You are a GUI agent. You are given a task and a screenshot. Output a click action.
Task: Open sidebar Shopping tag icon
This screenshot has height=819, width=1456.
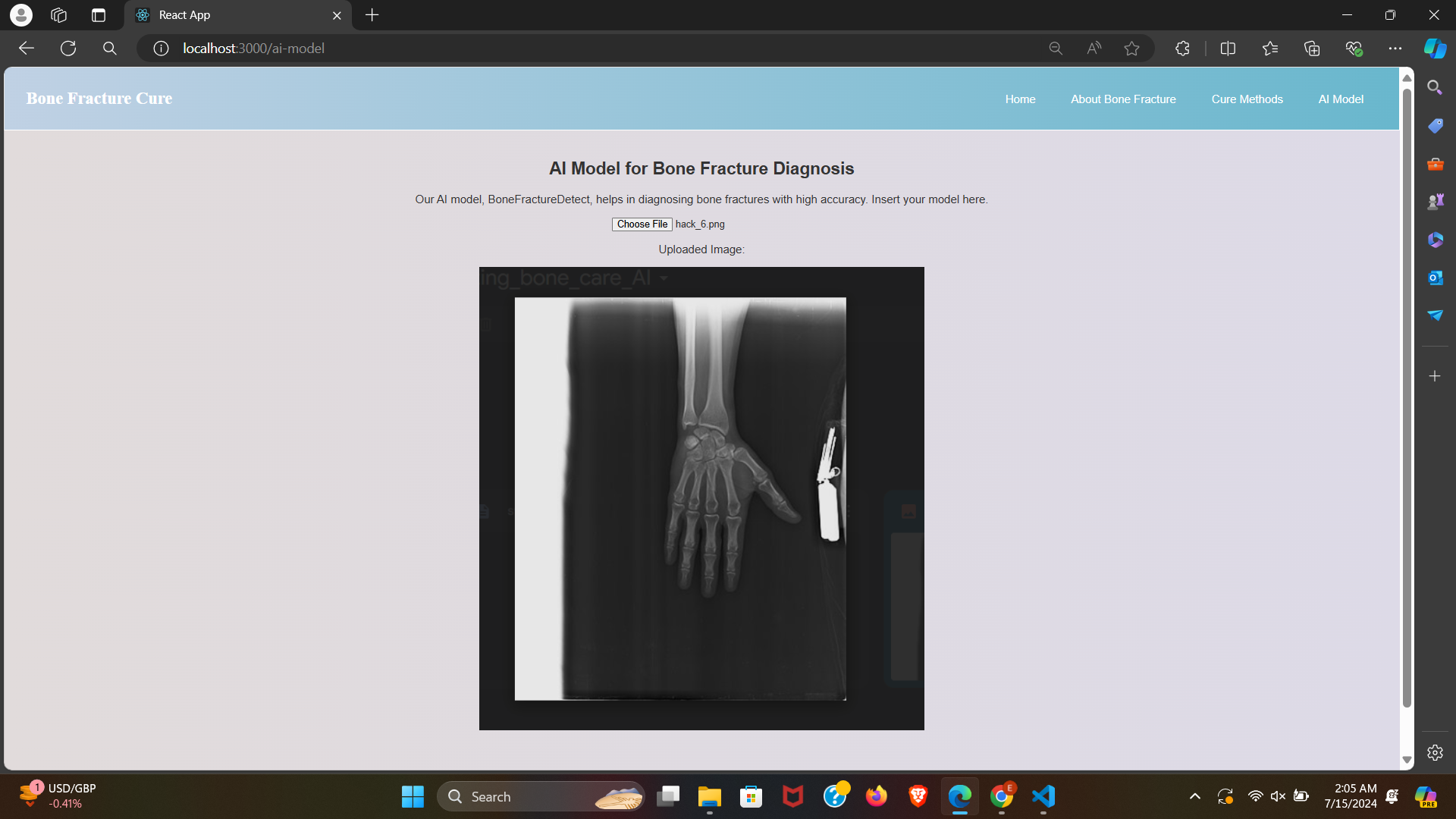pos(1435,126)
